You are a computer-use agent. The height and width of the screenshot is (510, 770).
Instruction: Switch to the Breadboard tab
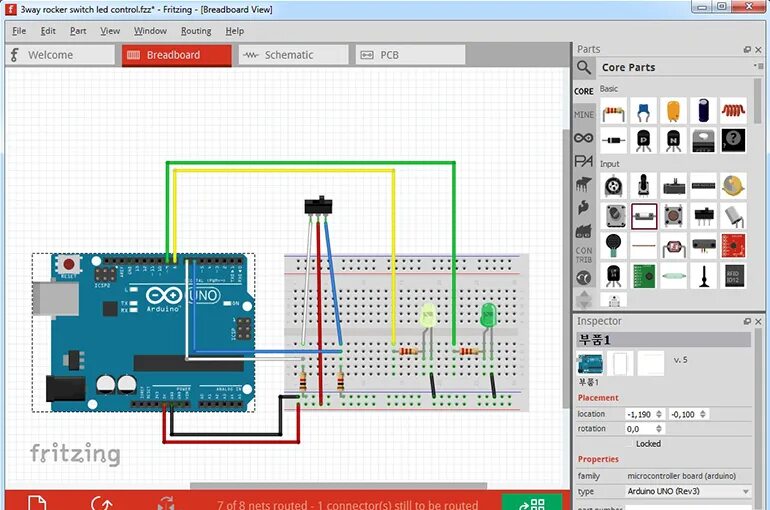177,55
